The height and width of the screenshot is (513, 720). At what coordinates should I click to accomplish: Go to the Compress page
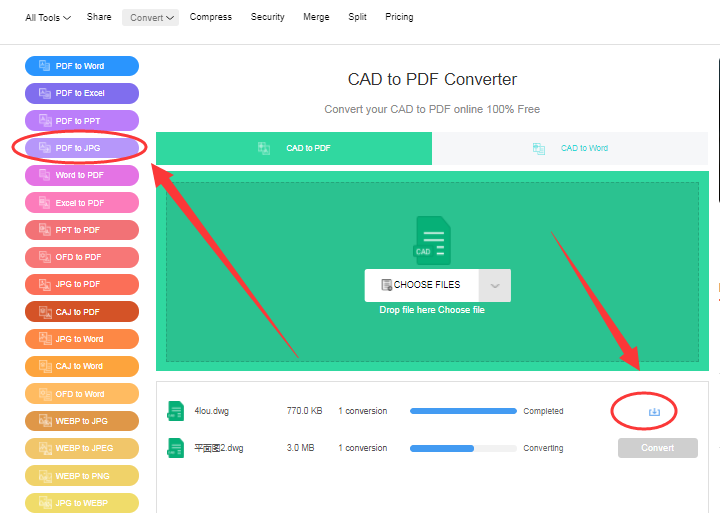[x=211, y=17]
